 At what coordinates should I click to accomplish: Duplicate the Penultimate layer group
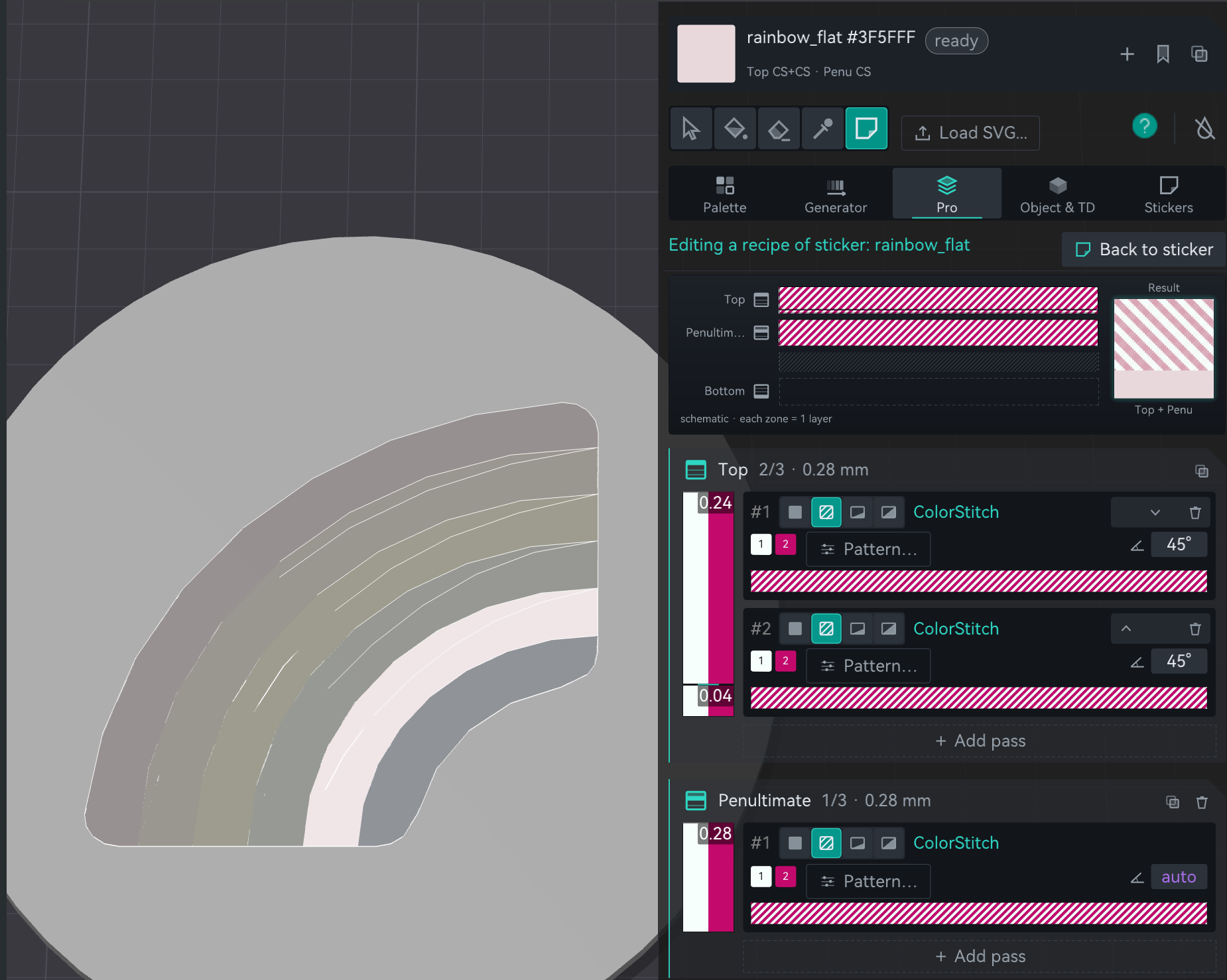[x=1173, y=802]
